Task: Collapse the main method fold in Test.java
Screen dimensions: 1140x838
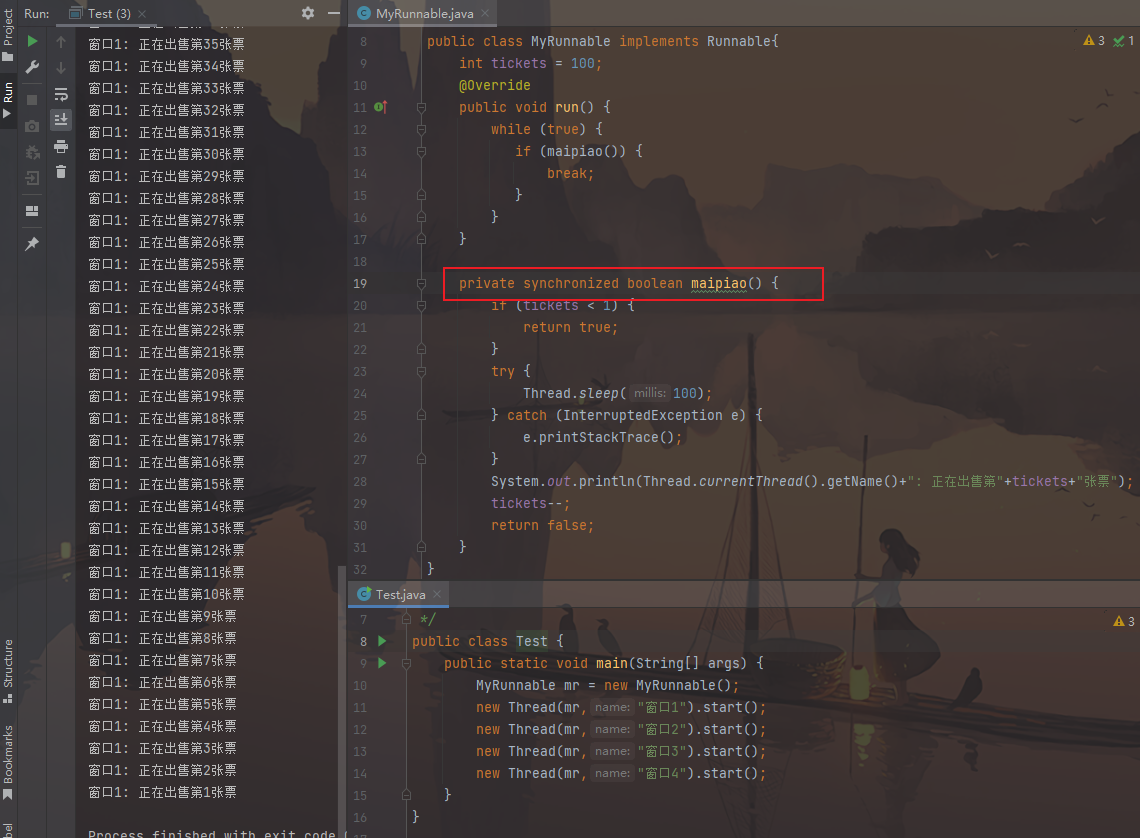Action: click(x=405, y=663)
